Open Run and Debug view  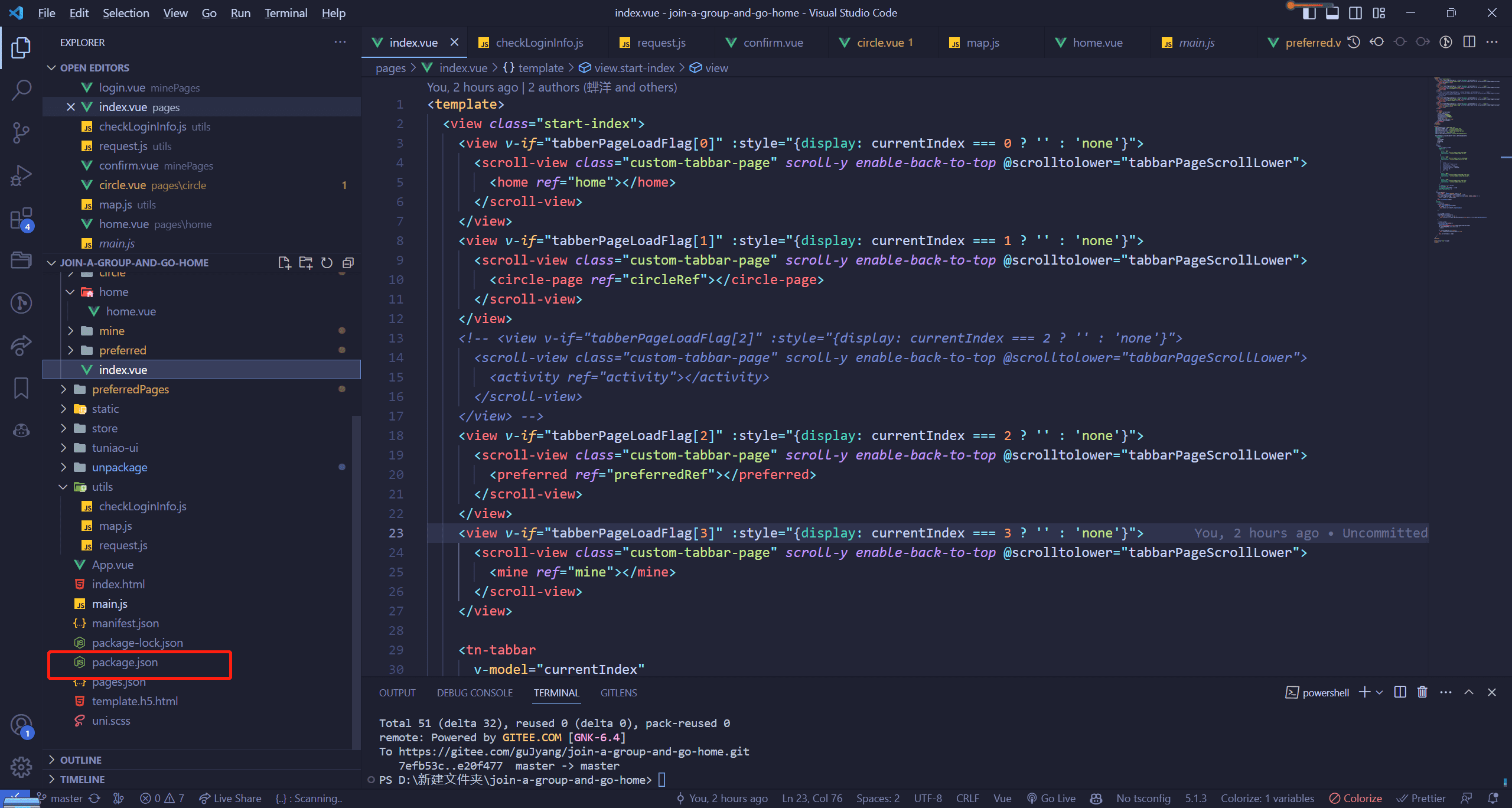(x=21, y=175)
